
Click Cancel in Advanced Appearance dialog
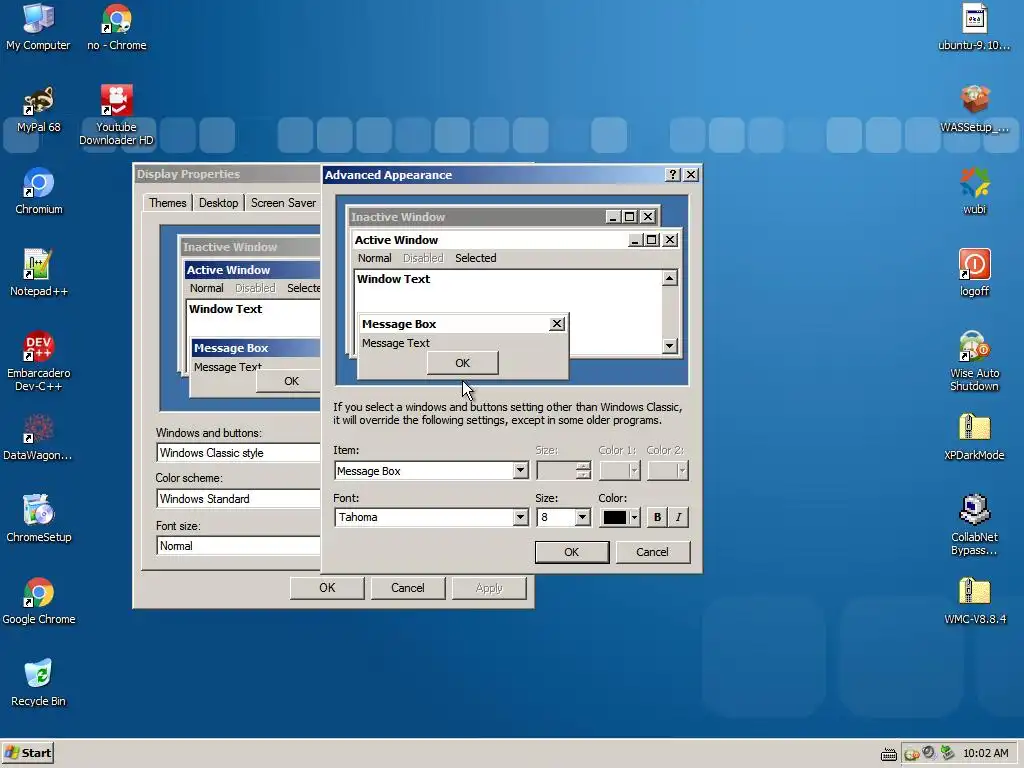[652, 552]
